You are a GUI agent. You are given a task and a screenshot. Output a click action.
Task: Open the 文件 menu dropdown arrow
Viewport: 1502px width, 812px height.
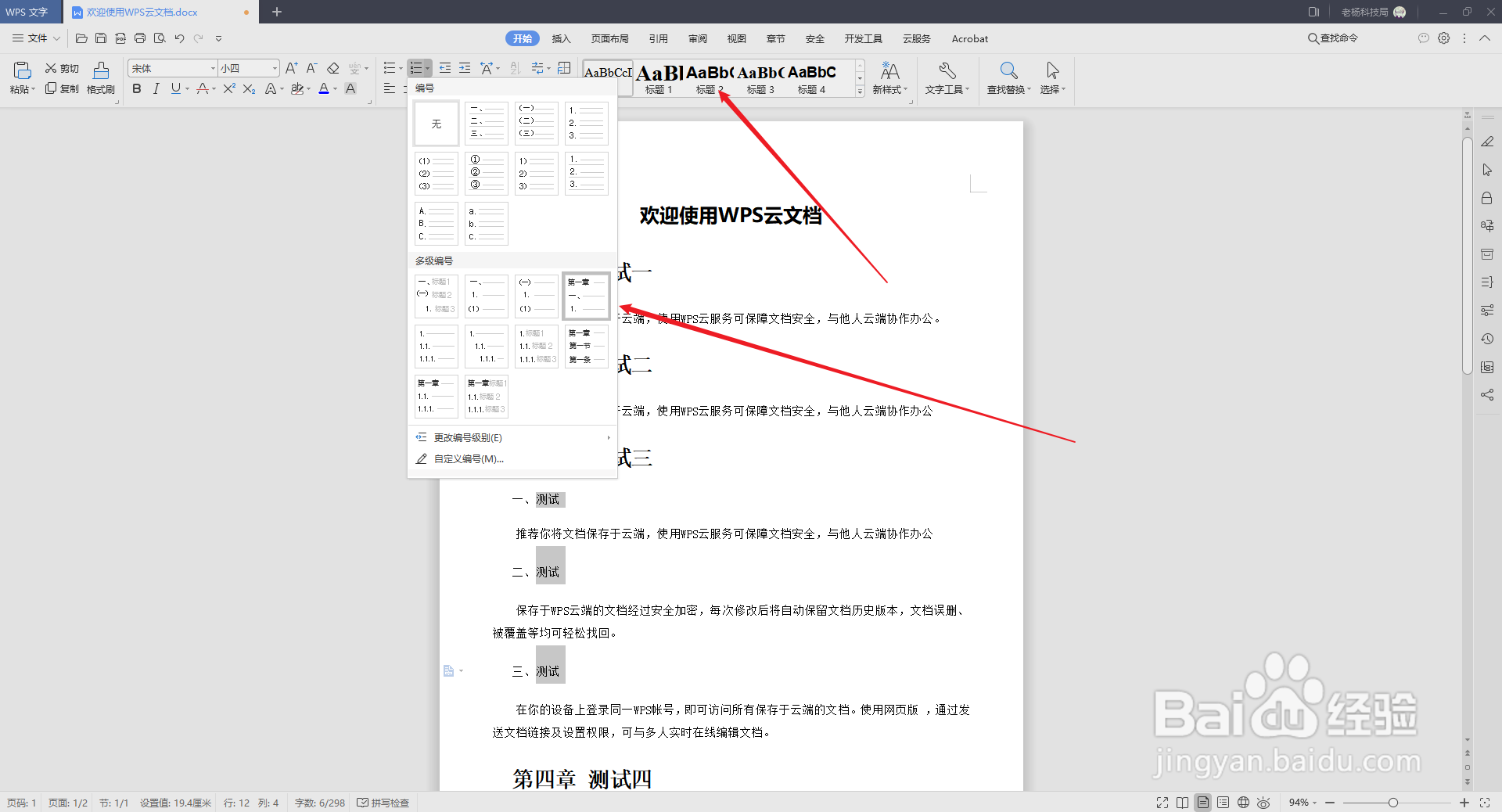tap(56, 38)
